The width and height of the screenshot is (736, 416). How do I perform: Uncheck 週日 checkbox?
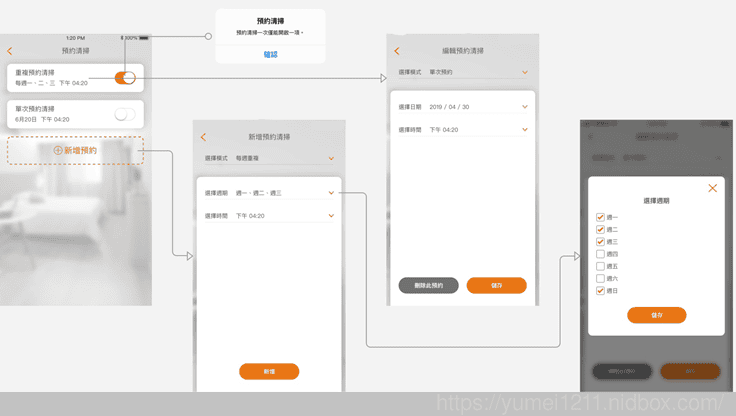(600, 291)
